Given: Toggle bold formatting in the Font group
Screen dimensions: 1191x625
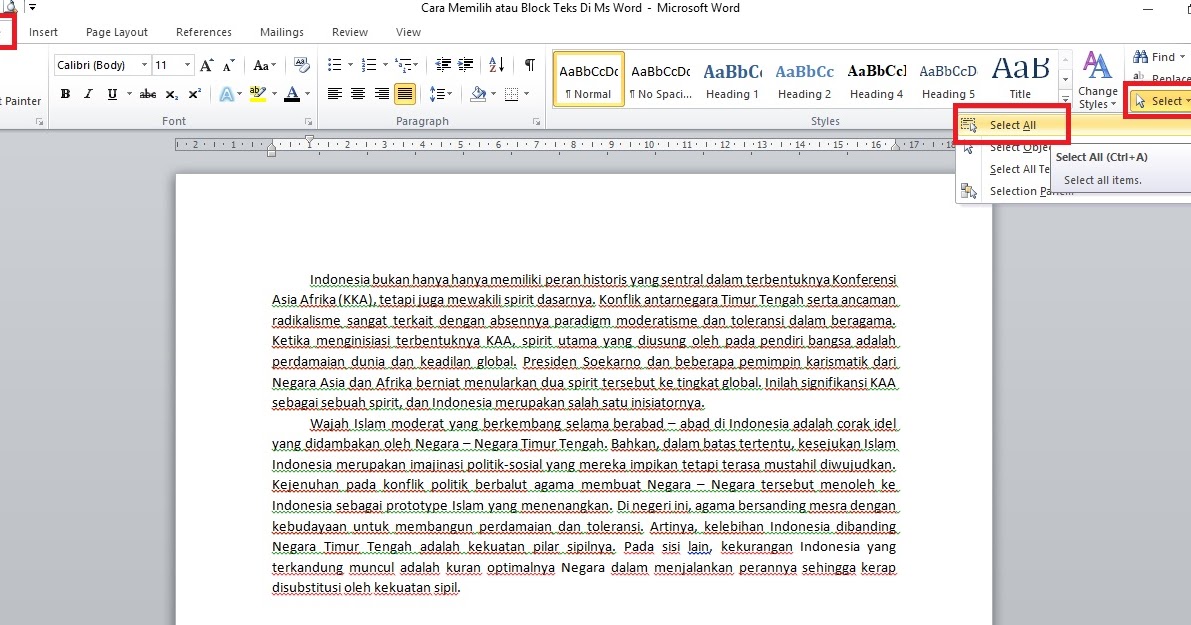Looking at the screenshot, I should tap(65, 93).
